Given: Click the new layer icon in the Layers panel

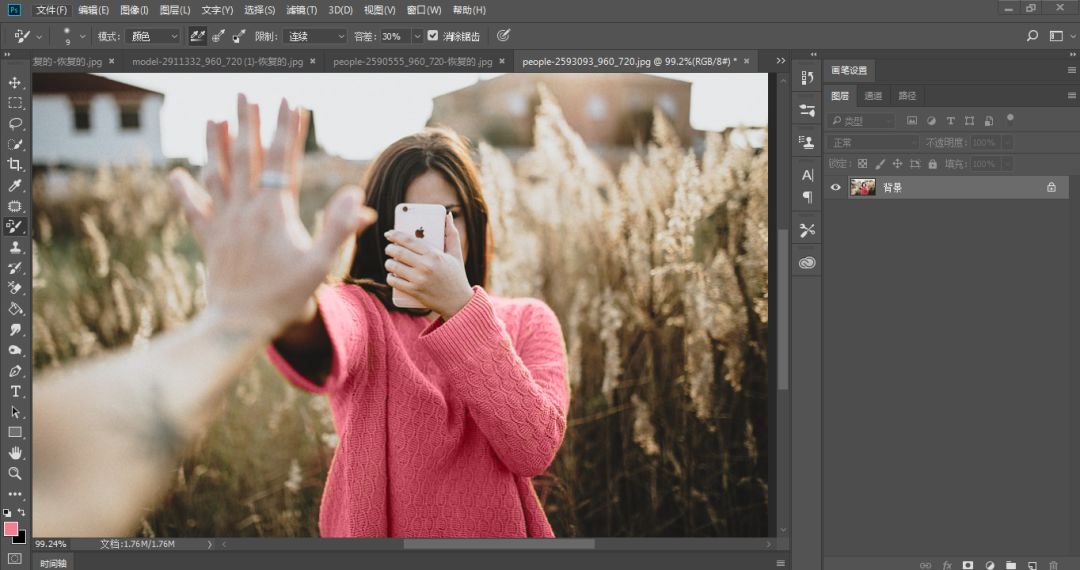Looking at the screenshot, I should (1032, 565).
